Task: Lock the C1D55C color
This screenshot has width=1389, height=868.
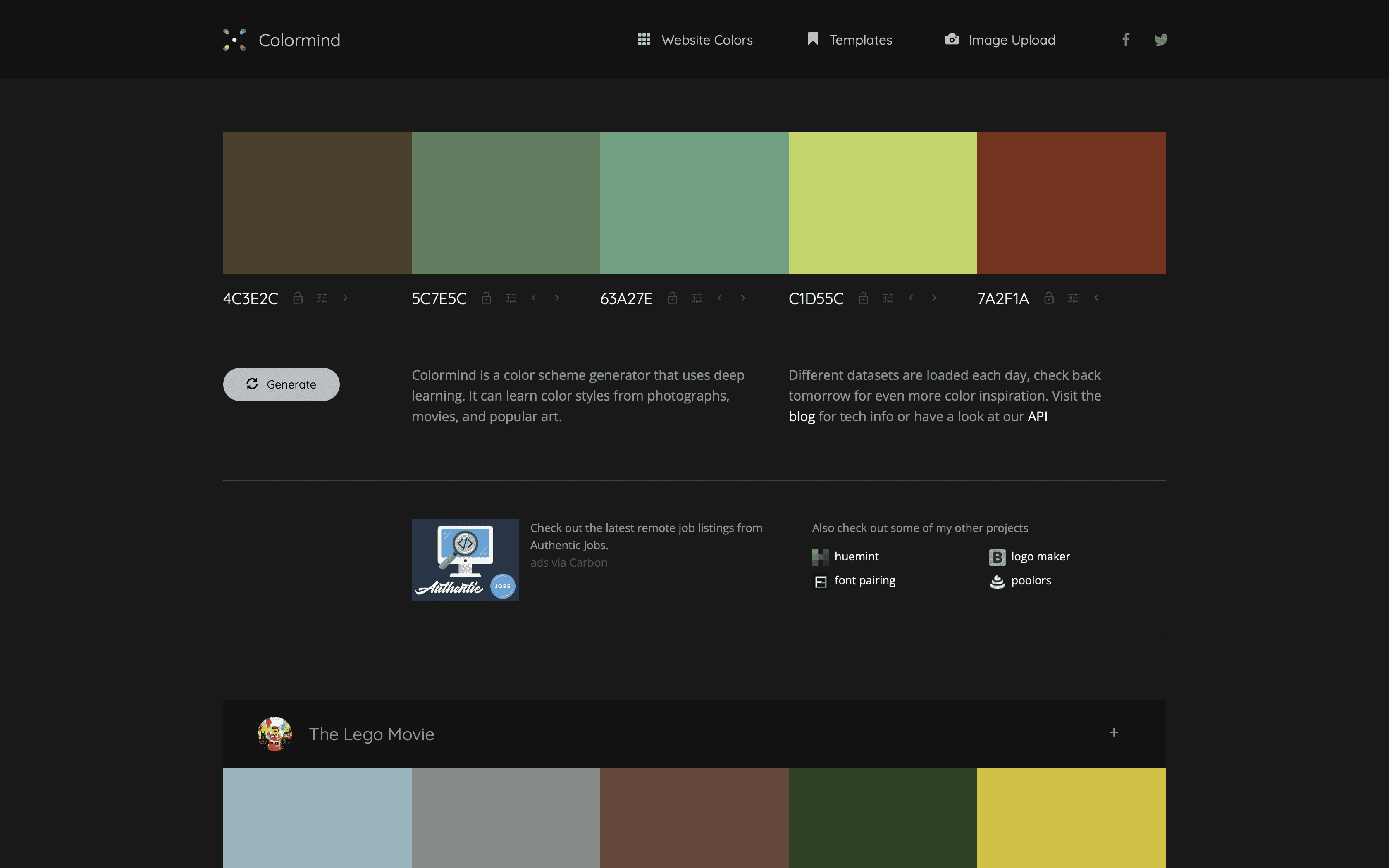Action: 863,297
